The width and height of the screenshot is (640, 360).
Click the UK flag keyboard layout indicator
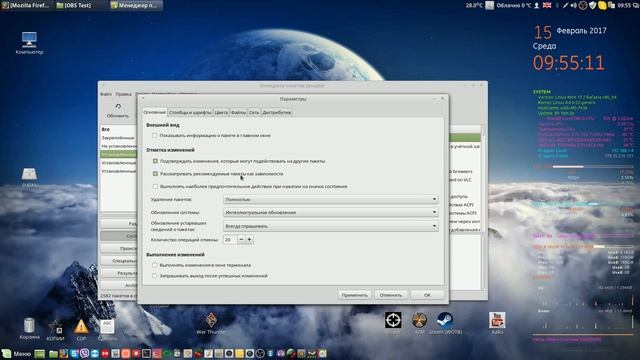547,5
